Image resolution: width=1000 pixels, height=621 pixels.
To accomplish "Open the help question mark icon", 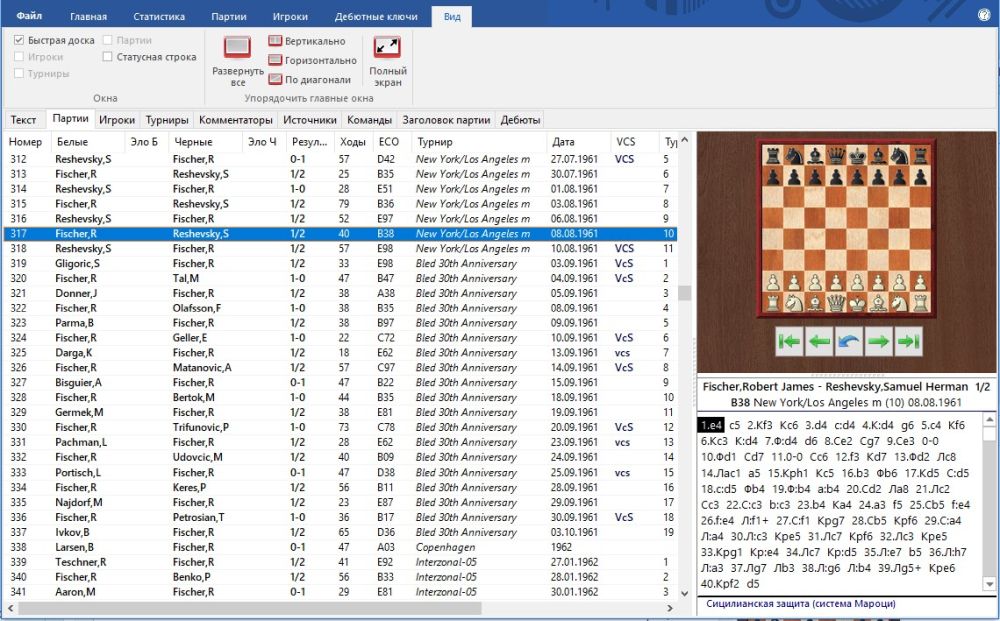I will [983, 16].
